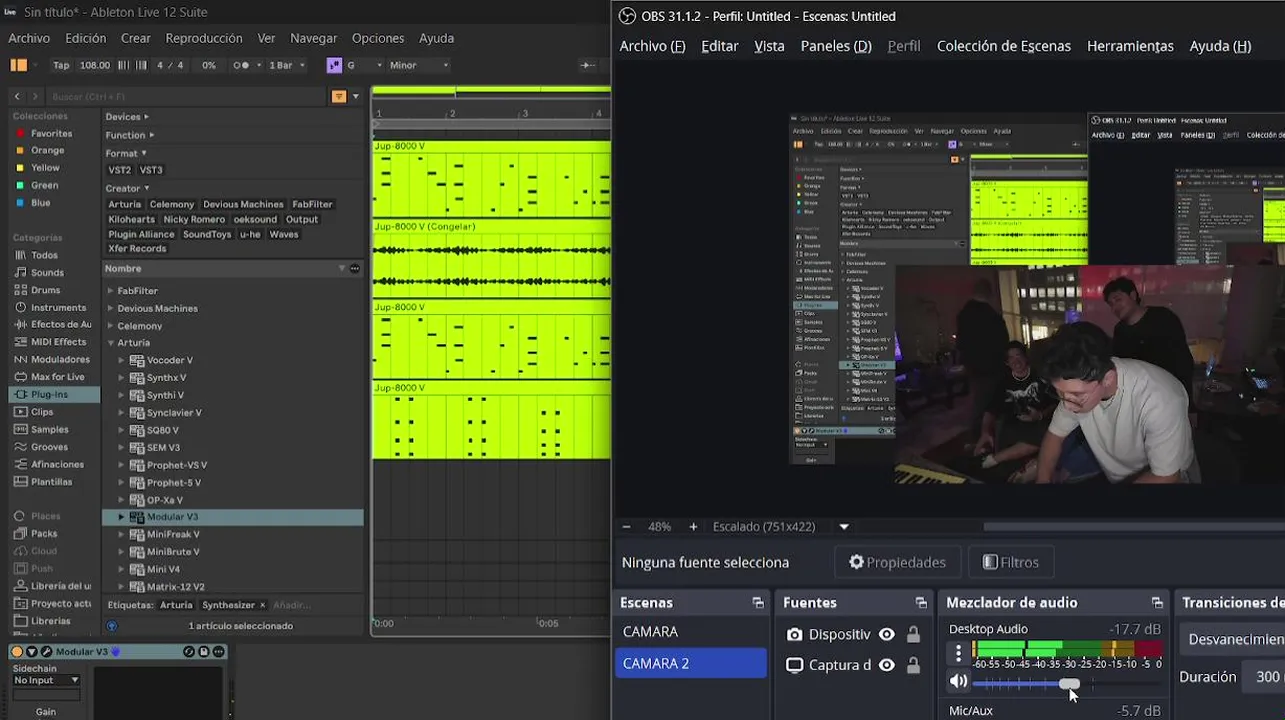Open the Nombre column options ellipsis

click(x=354, y=268)
